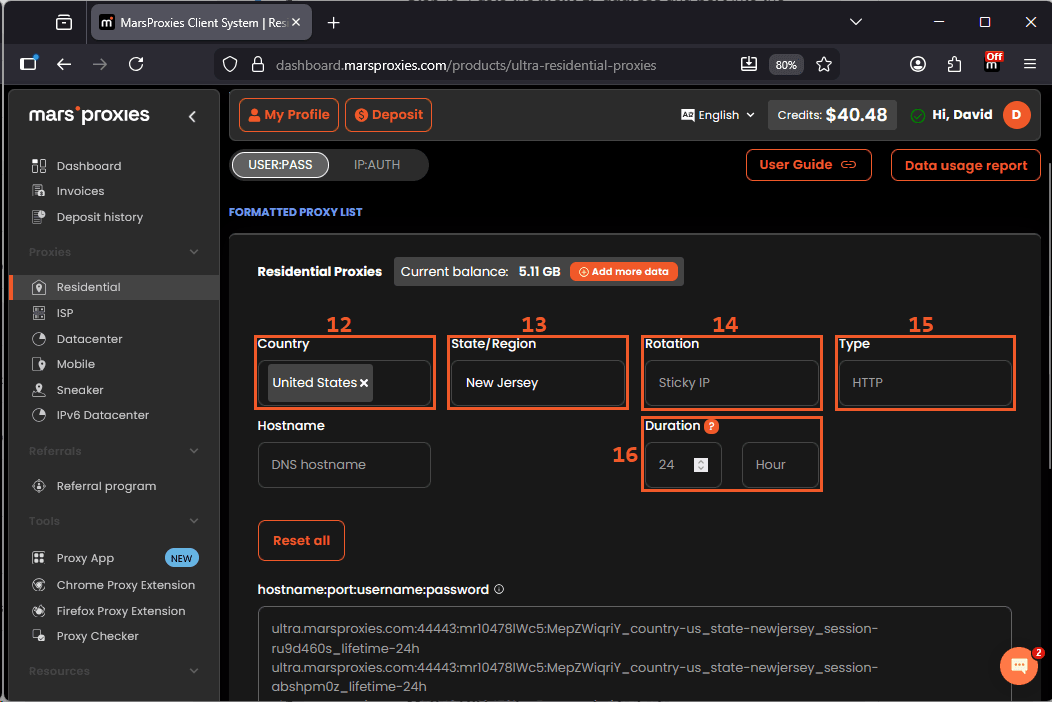The image size is (1052, 702).
Task: Click the Credits $40.48 balance
Action: click(x=832, y=115)
